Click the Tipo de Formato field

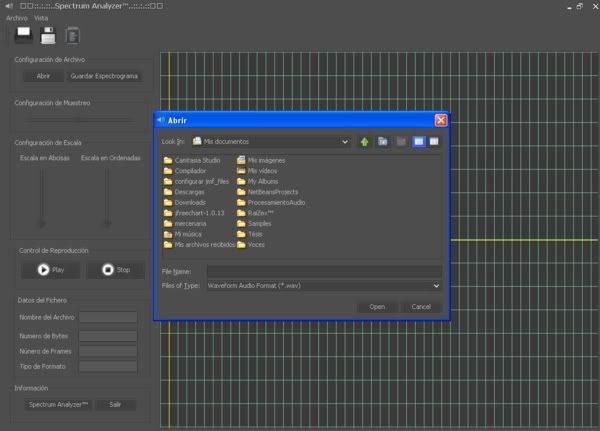point(108,366)
